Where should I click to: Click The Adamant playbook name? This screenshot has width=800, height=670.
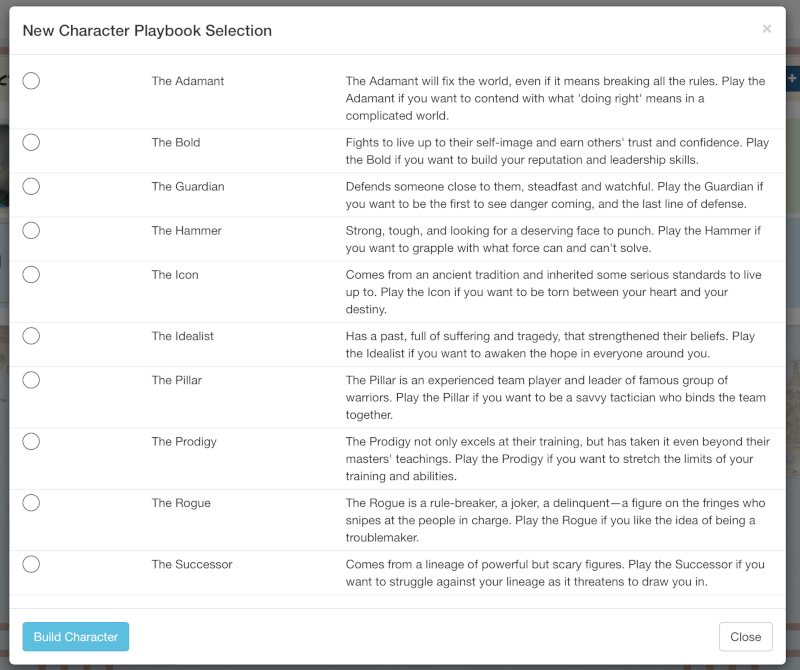186,81
